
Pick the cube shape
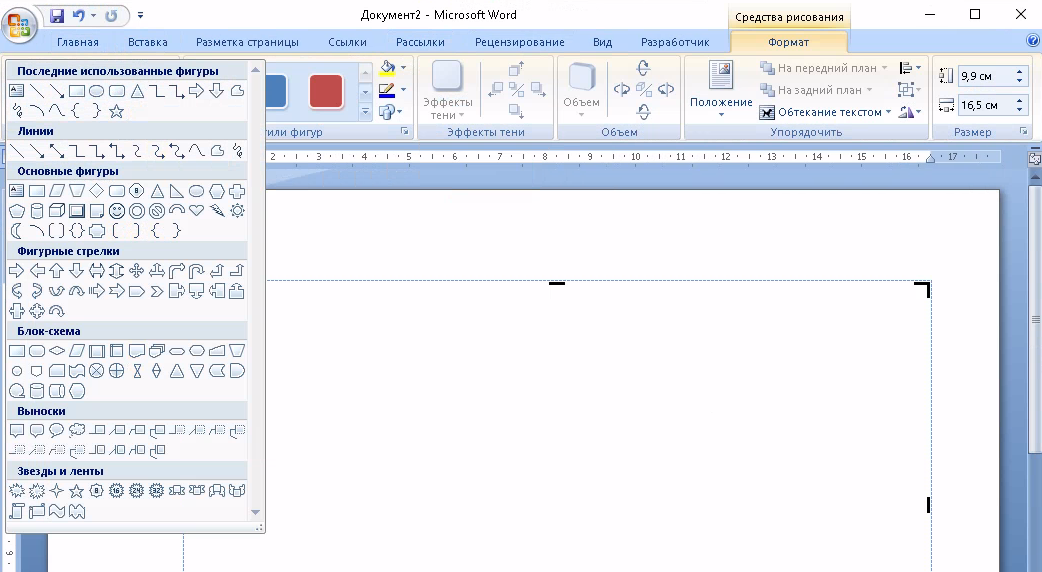[57, 211]
